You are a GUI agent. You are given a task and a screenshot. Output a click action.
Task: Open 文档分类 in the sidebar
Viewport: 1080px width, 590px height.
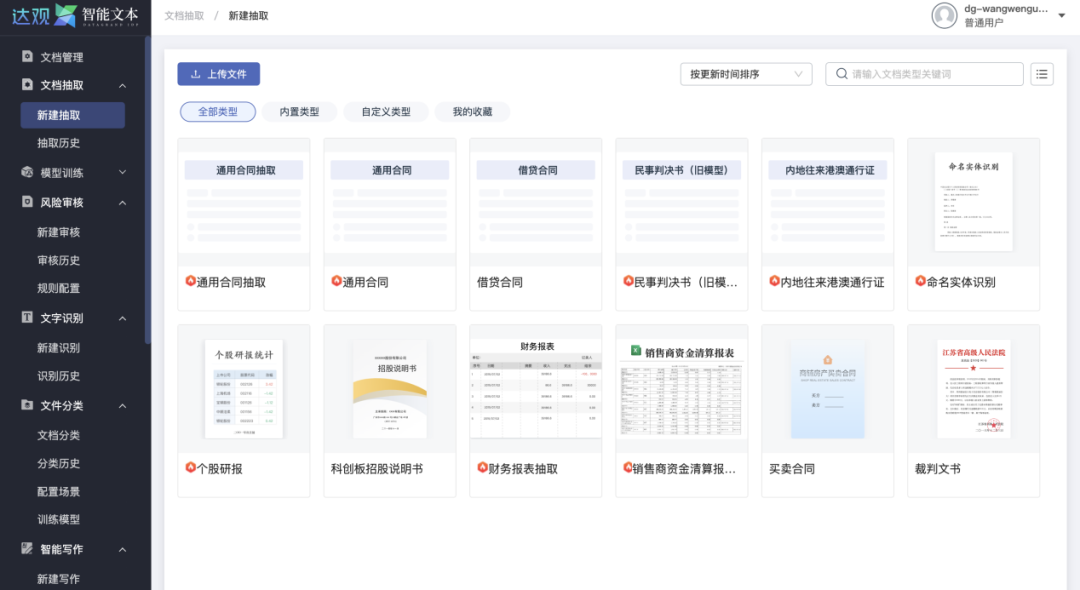[x=59, y=435]
